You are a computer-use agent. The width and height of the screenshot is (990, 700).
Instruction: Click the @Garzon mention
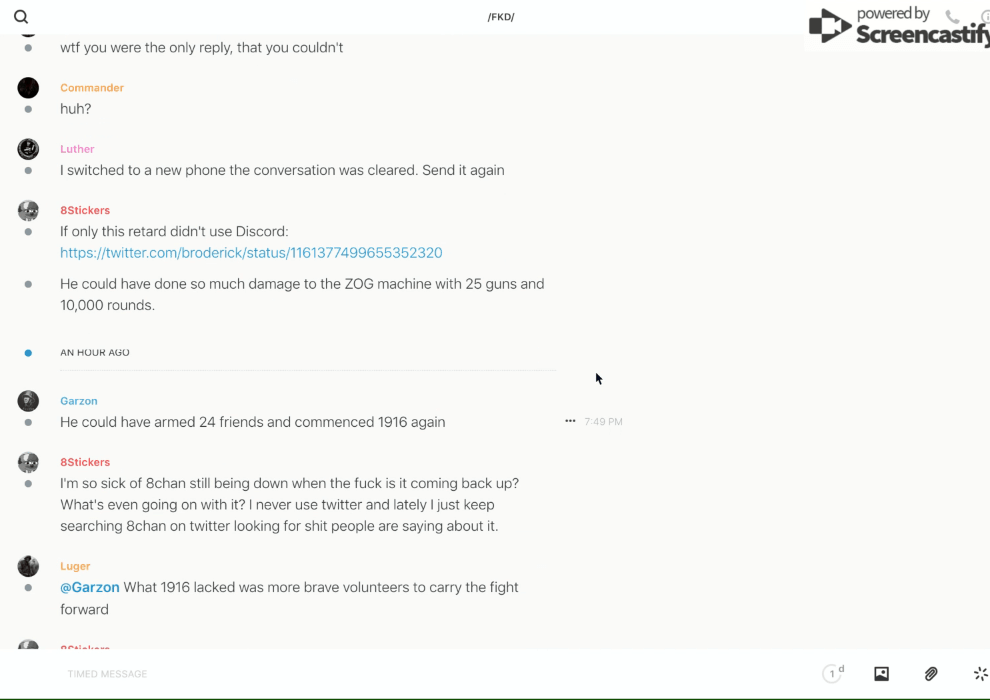[90, 587]
